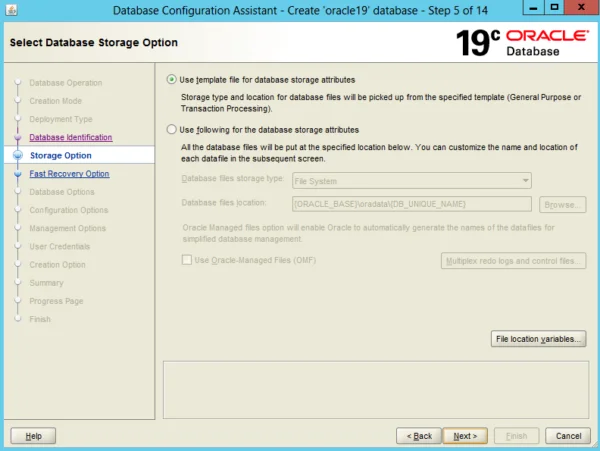The image size is (600, 451).
Task: Click the Database Operation step
Action: pyautogui.click(x=65, y=83)
